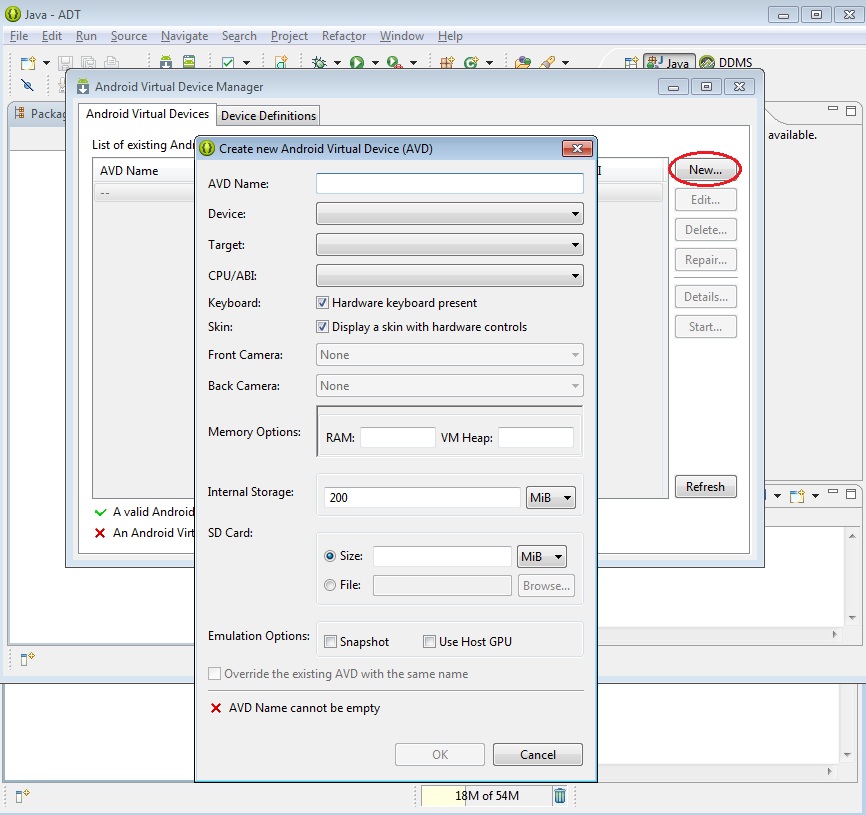Expand the Debug toolbar dropdown arrow

(x=337, y=63)
